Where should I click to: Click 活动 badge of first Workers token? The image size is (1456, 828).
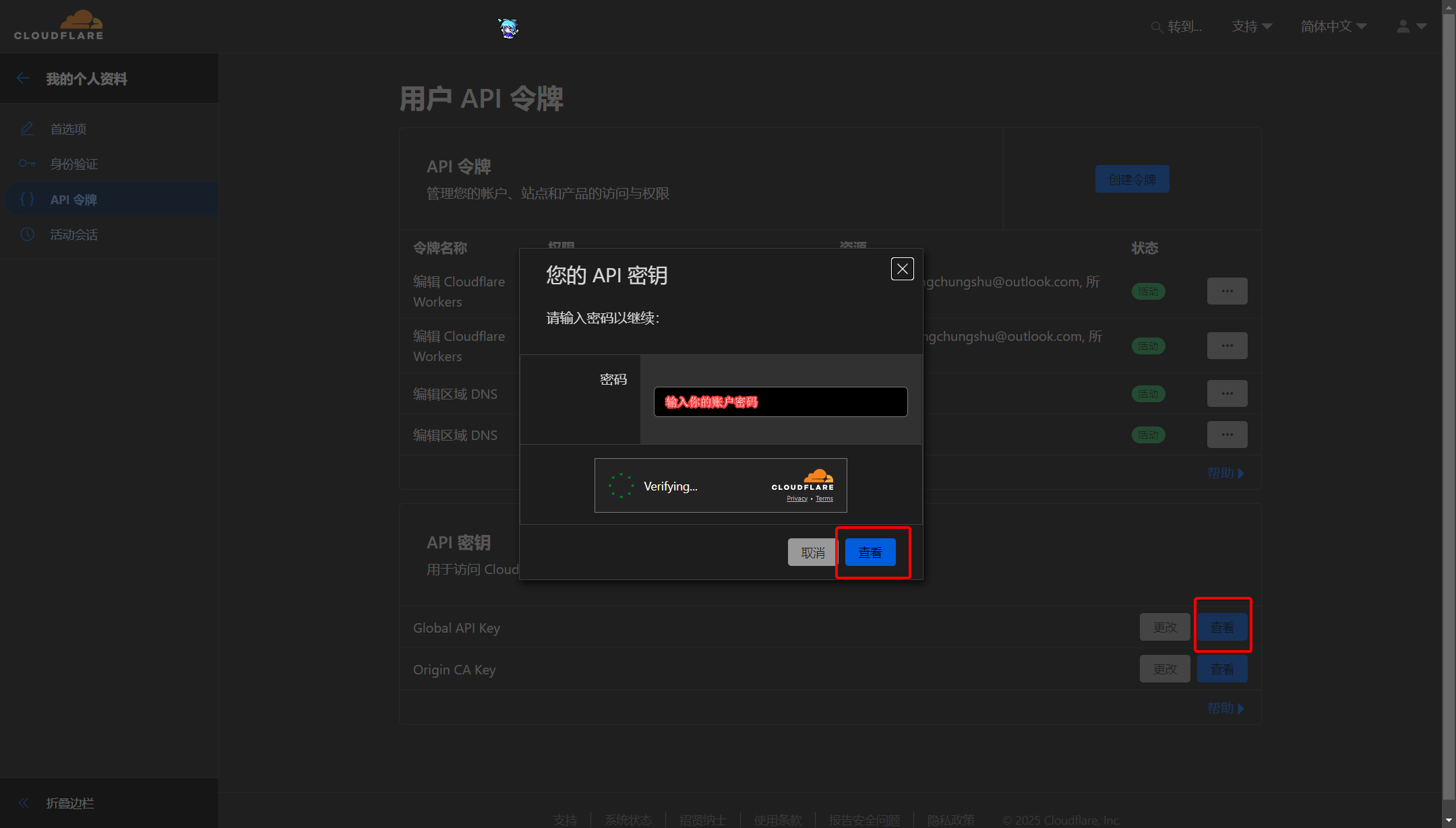coord(1149,292)
